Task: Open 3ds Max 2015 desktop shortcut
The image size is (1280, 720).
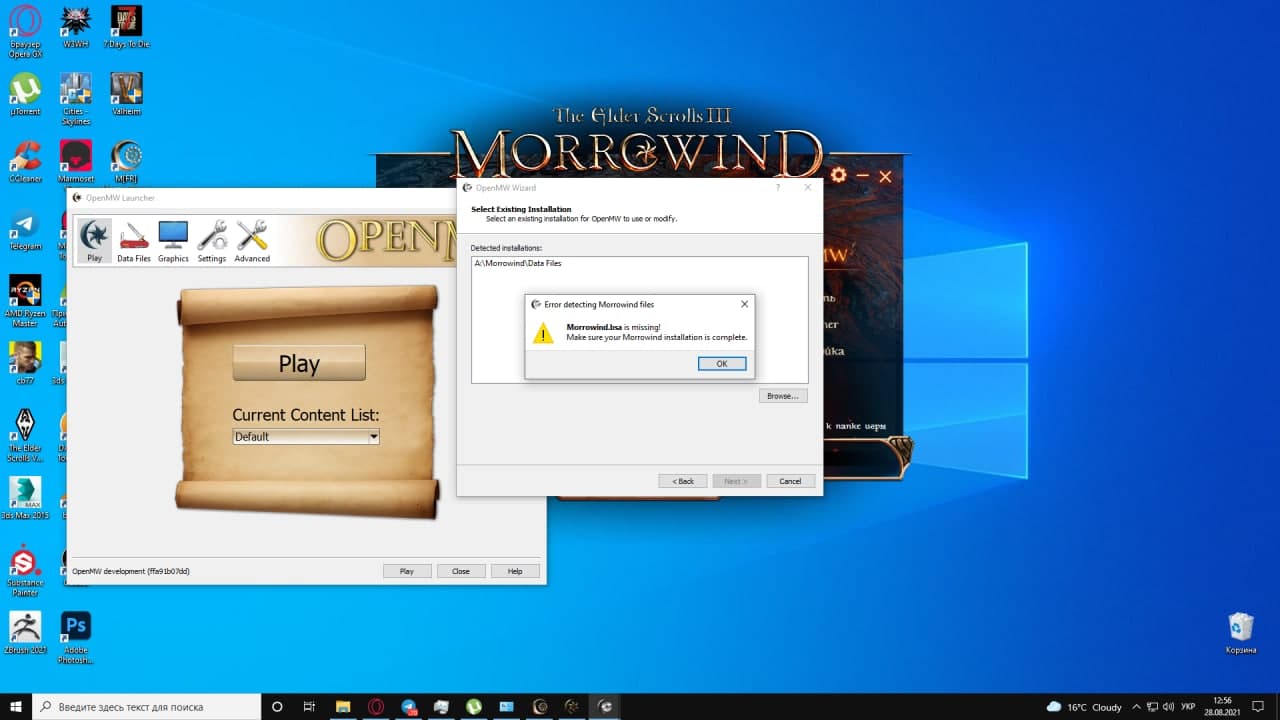Action: (x=25, y=498)
